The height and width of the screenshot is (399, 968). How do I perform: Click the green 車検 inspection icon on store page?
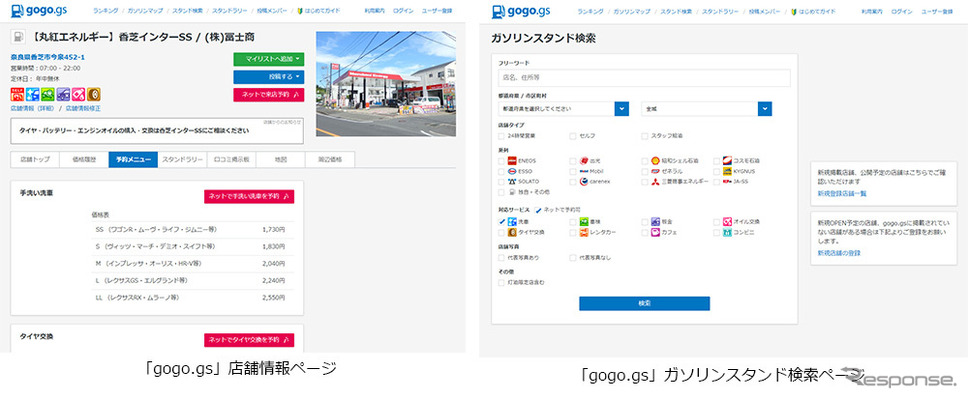point(48,94)
